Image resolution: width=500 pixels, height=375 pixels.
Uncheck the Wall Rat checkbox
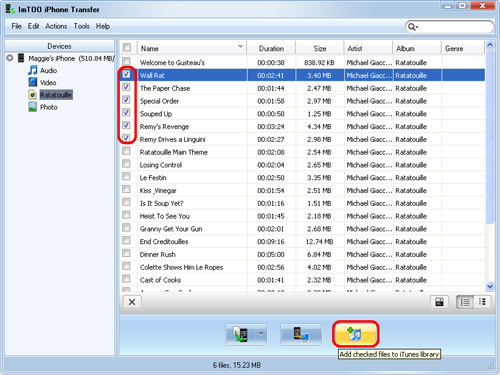(x=126, y=74)
